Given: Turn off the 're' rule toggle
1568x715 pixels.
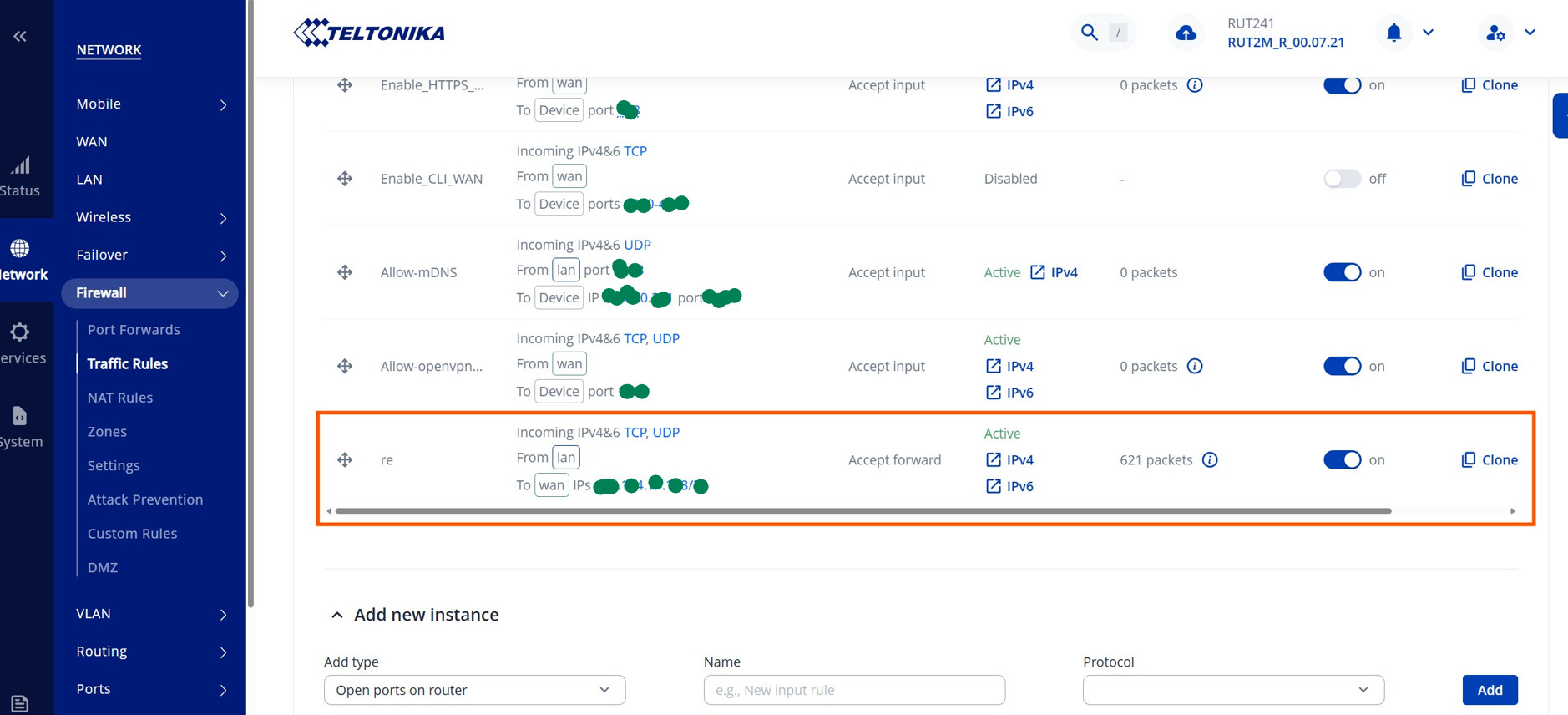Looking at the screenshot, I should click(1342, 460).
